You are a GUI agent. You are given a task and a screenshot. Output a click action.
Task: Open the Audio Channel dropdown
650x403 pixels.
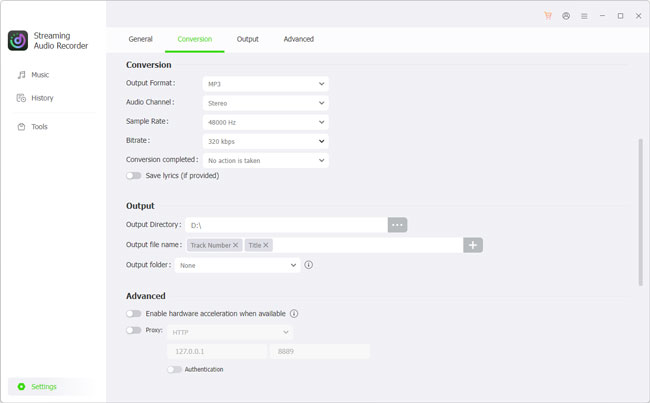coord(266,103)
